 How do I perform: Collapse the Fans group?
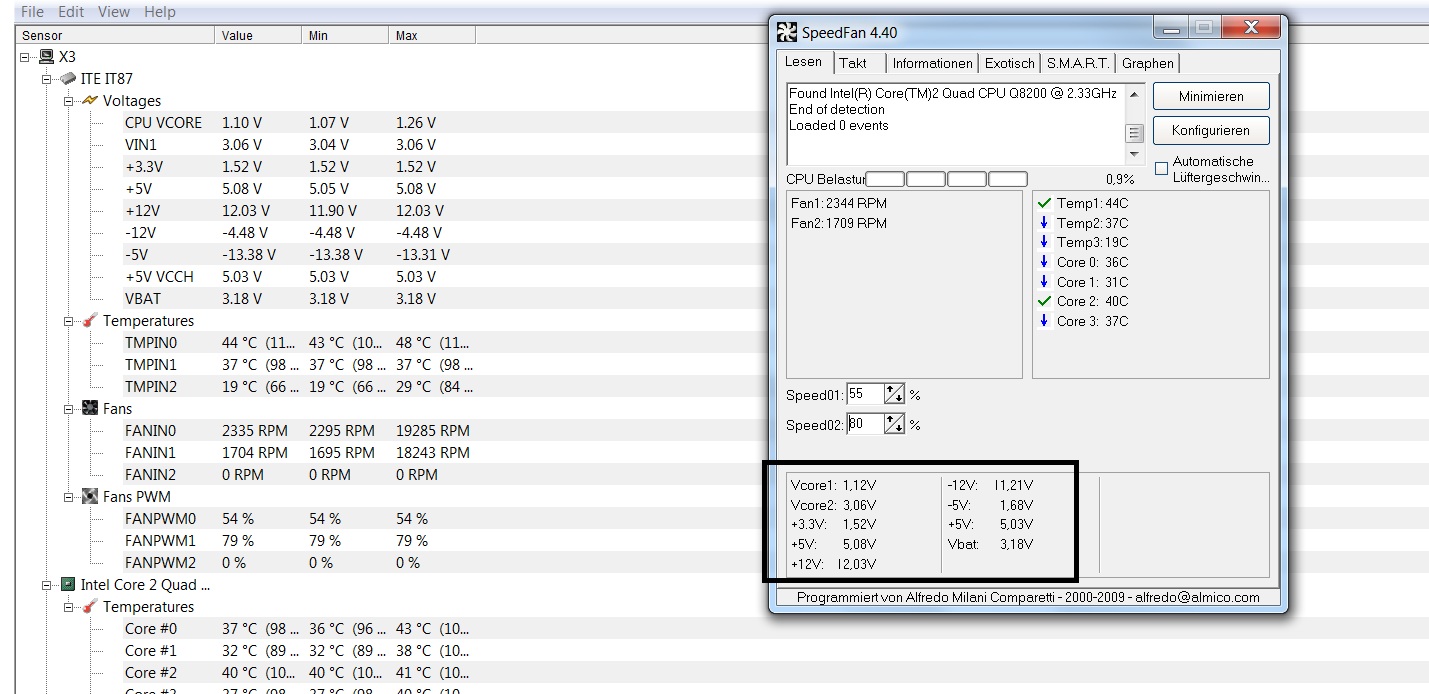point(69,409)
